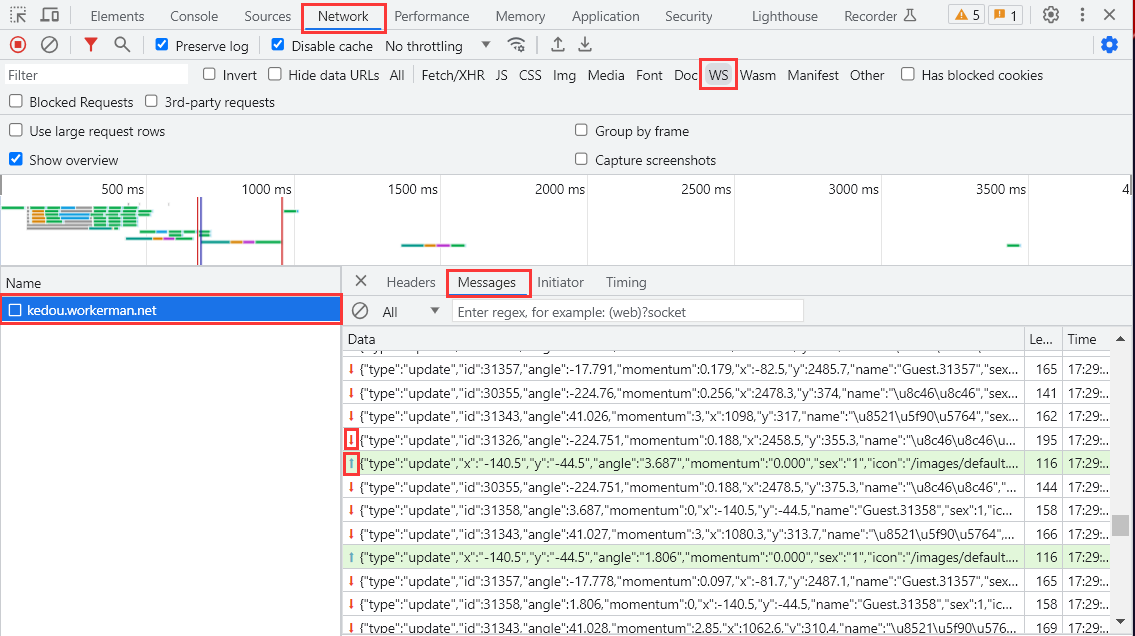The height and width of the screenshot is (636, 1135).
Task: Enable the Capture screenshots checkbox
Action: click(x=581, y=160)
